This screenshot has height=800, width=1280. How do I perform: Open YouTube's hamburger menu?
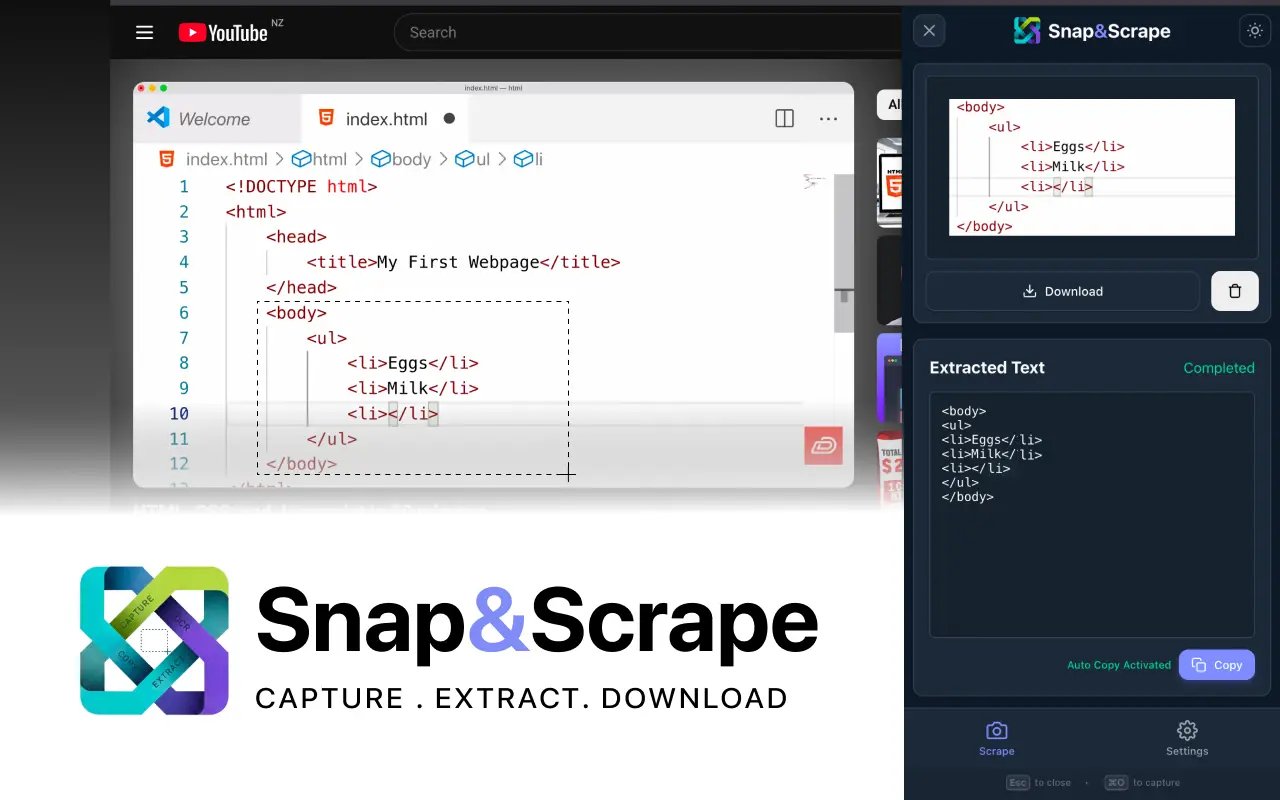[x=144, y=31]
